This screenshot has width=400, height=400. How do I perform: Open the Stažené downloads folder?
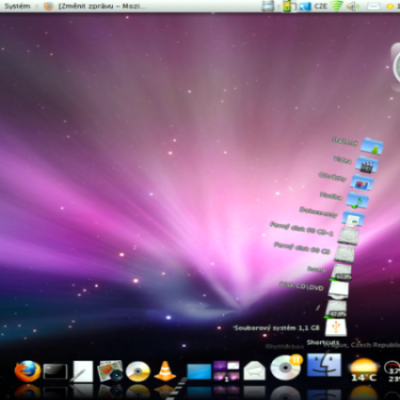[372, 146]
